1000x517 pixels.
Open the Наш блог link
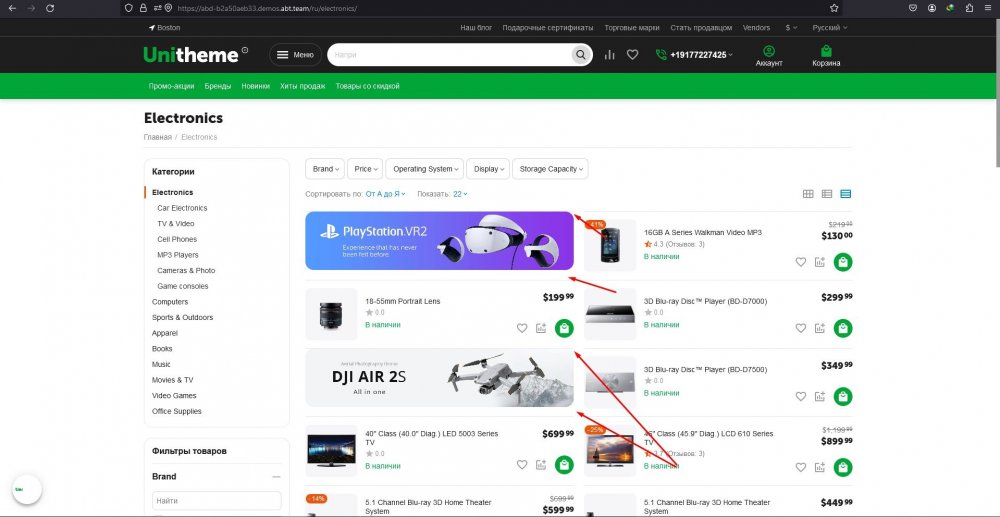click(x=476, y=28)
